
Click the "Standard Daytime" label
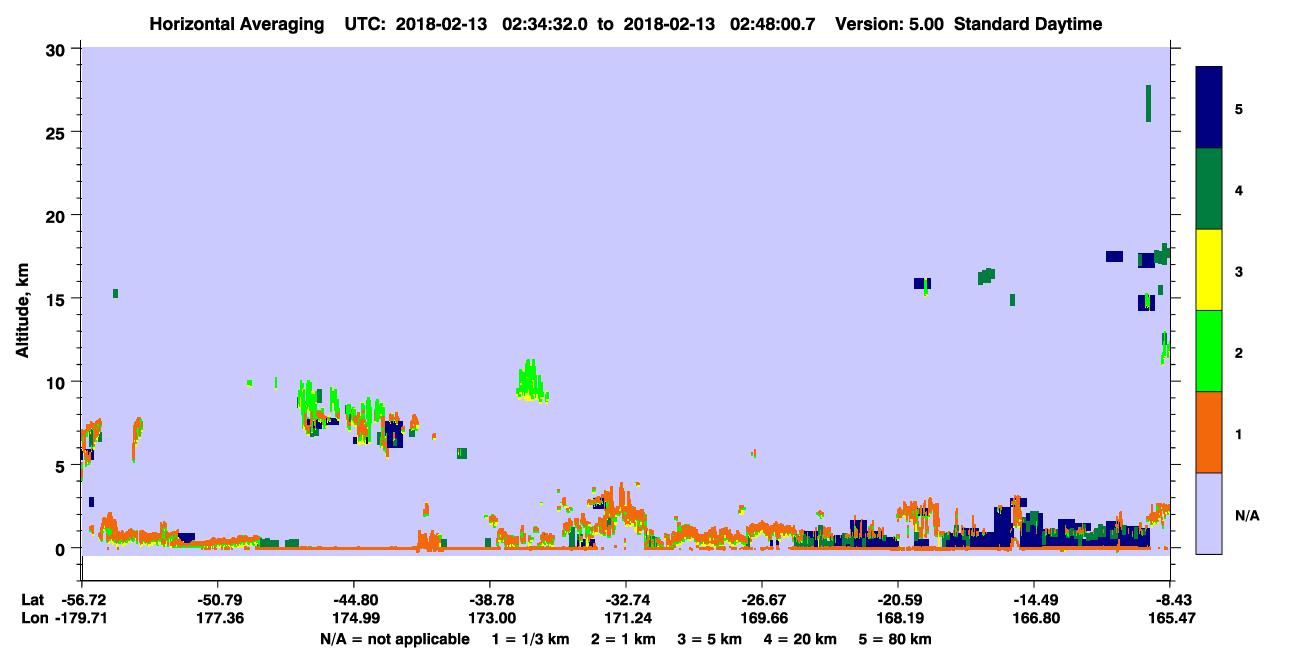click(x=1028, y=24)
